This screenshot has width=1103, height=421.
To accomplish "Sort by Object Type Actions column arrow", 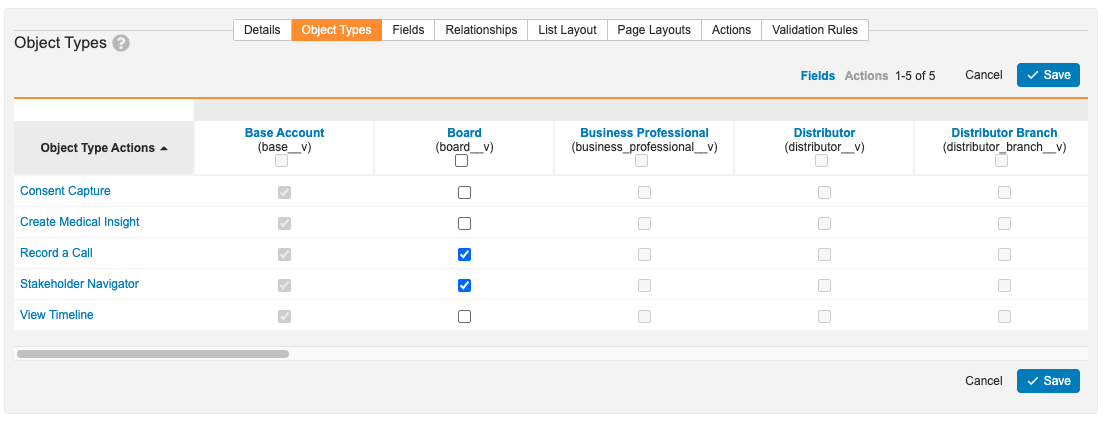I will 164,148.
